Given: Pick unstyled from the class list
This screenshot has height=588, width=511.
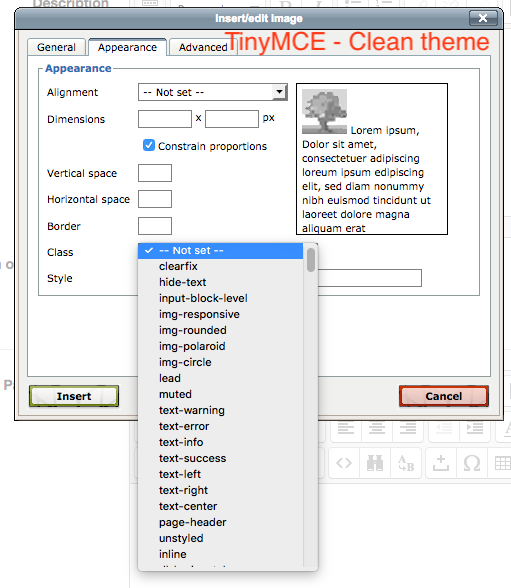Looking at the screenshot, I should (x=220, y=538).
